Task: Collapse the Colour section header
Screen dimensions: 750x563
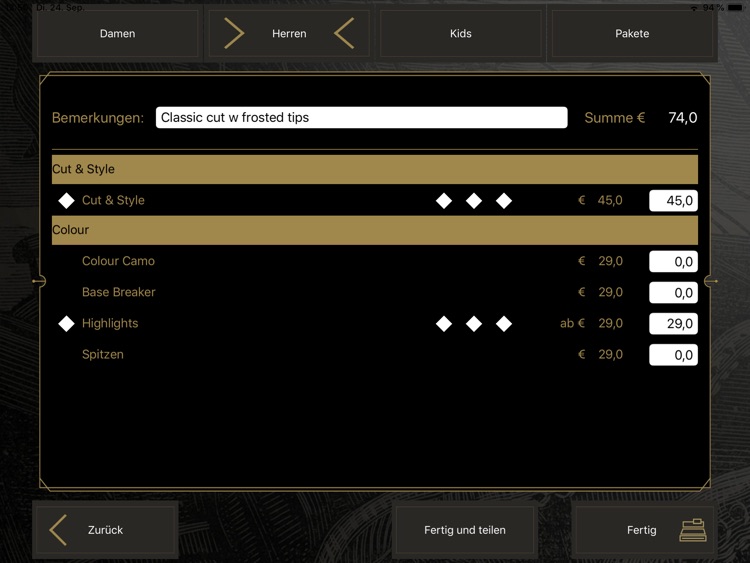Action: [x=375, y=230]
